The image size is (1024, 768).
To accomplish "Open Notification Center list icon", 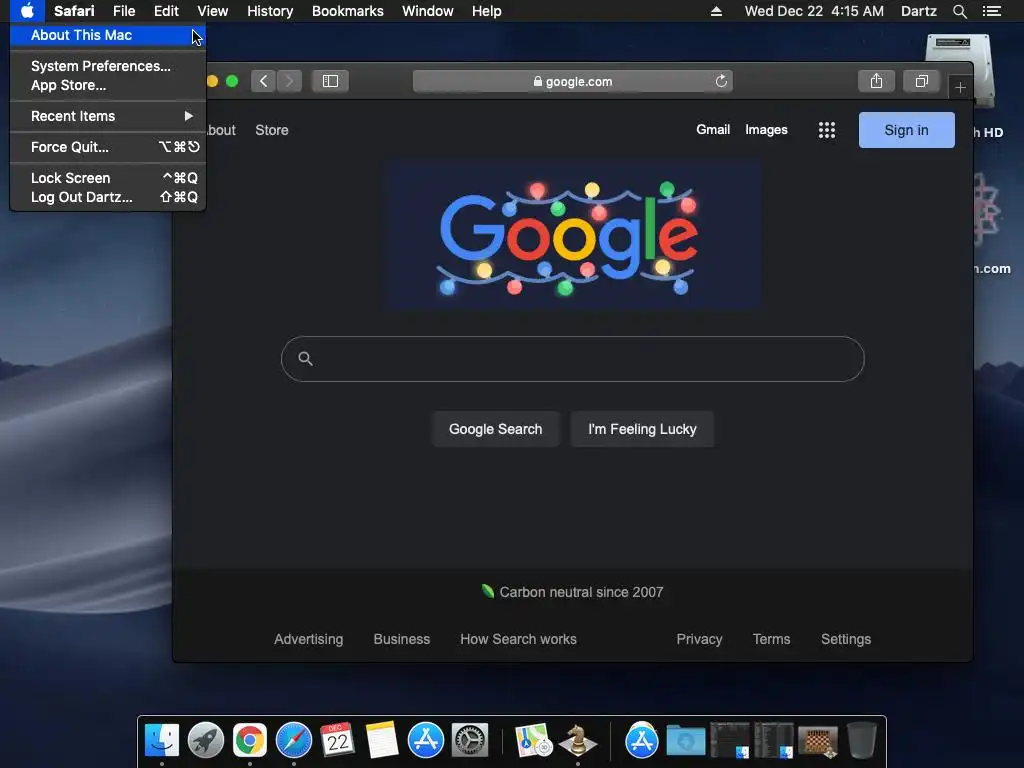I will pyautogui.click(x=992, y=11).
